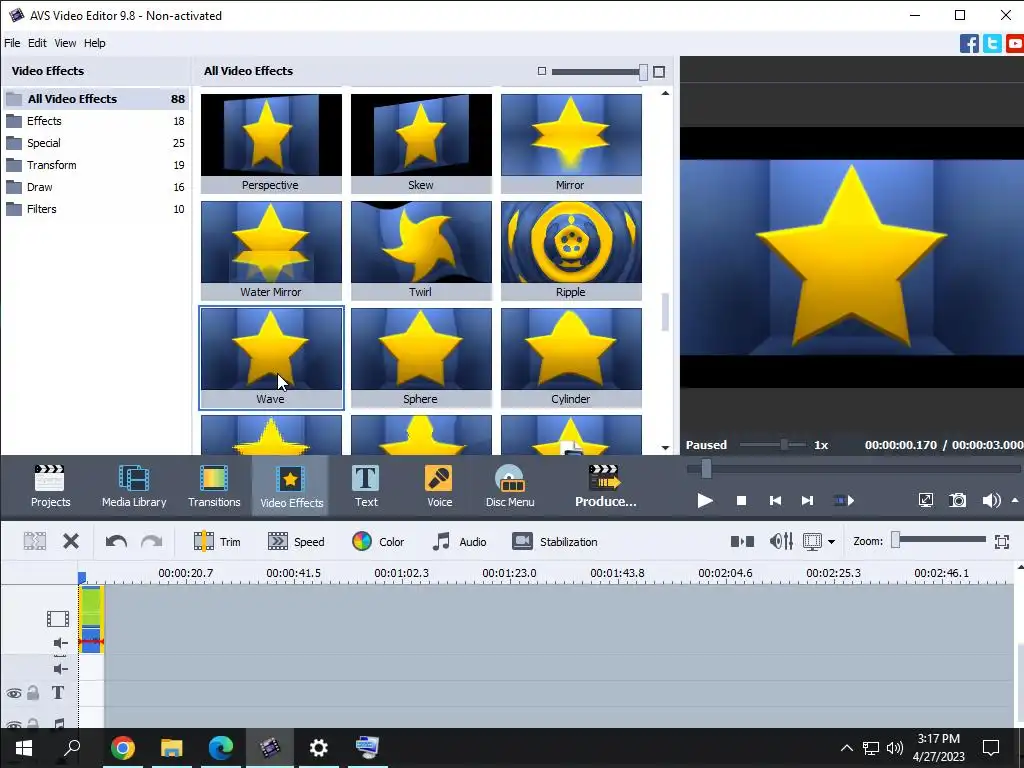
Task: Redo the last undone action
Action: tap(152, 541)
